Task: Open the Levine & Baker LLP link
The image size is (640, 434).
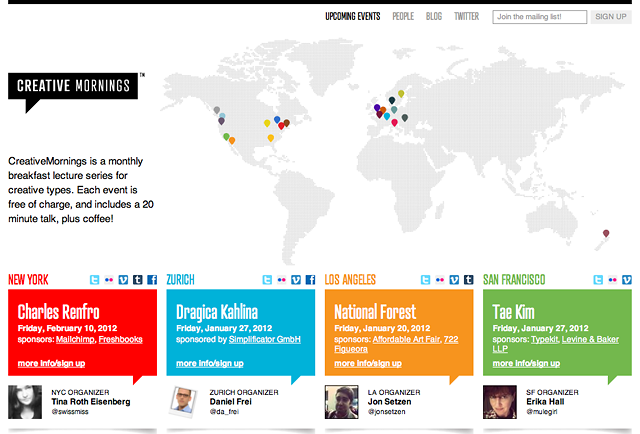Action: pyautogui.click(x=590, y=339)
